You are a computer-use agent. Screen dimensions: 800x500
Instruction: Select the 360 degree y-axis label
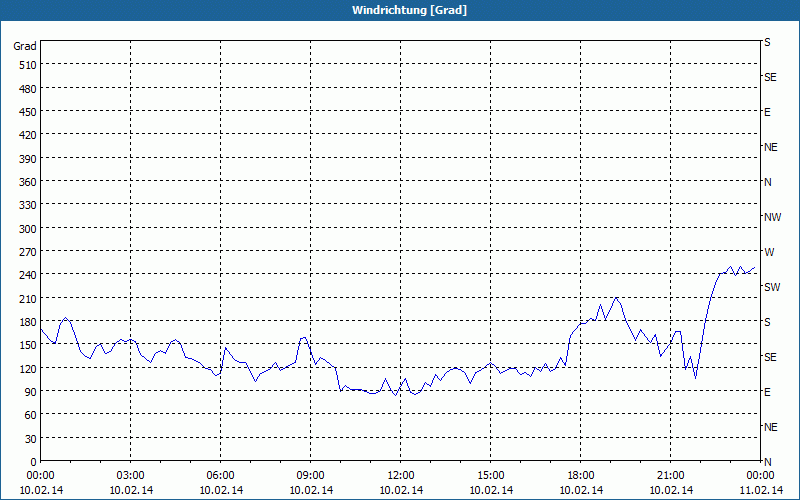[x=27, y=181]
